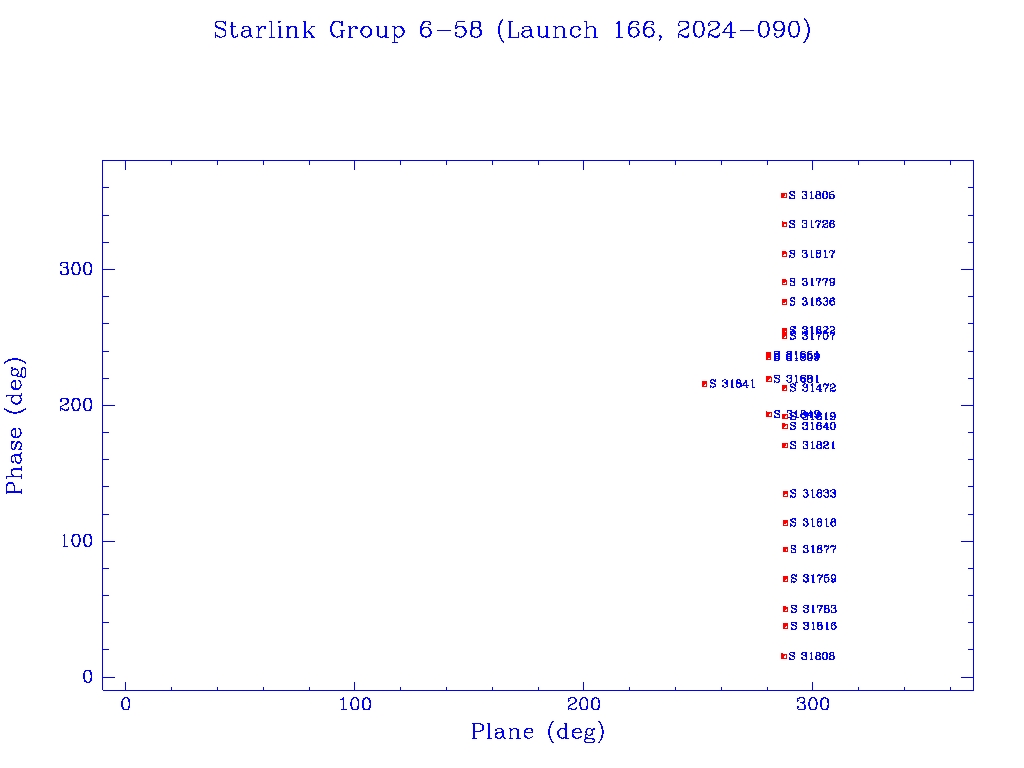Click the satellite label "S 31818"

[x=813, y=522]
